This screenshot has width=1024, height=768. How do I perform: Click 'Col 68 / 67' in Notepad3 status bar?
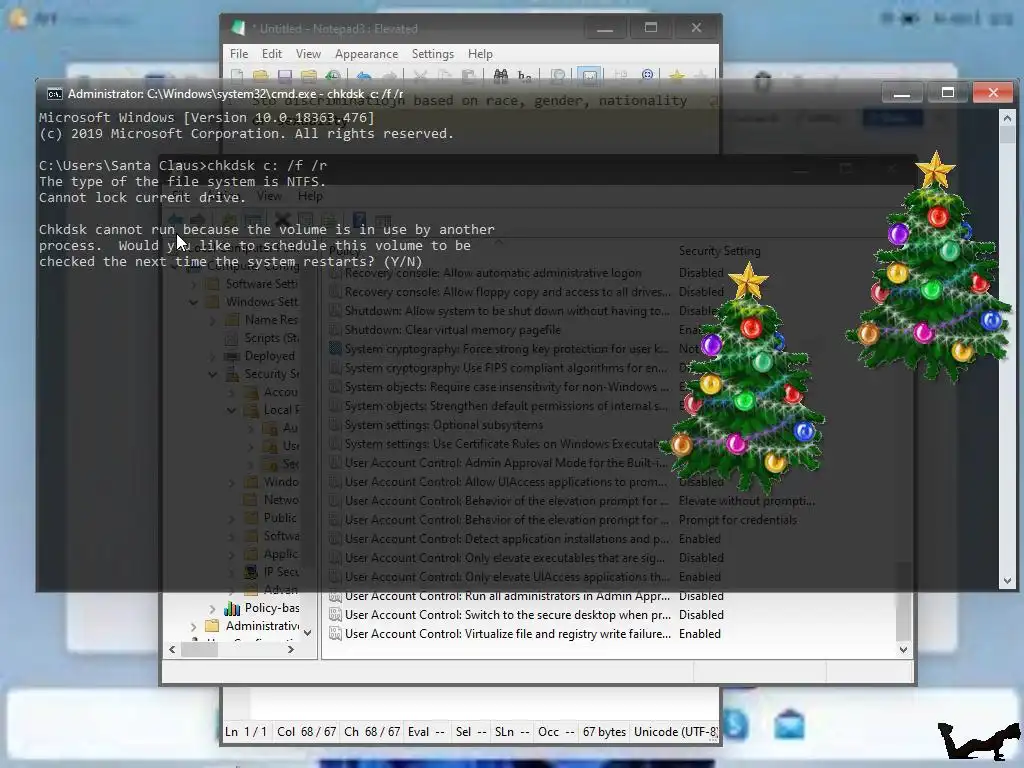[306, 731]
